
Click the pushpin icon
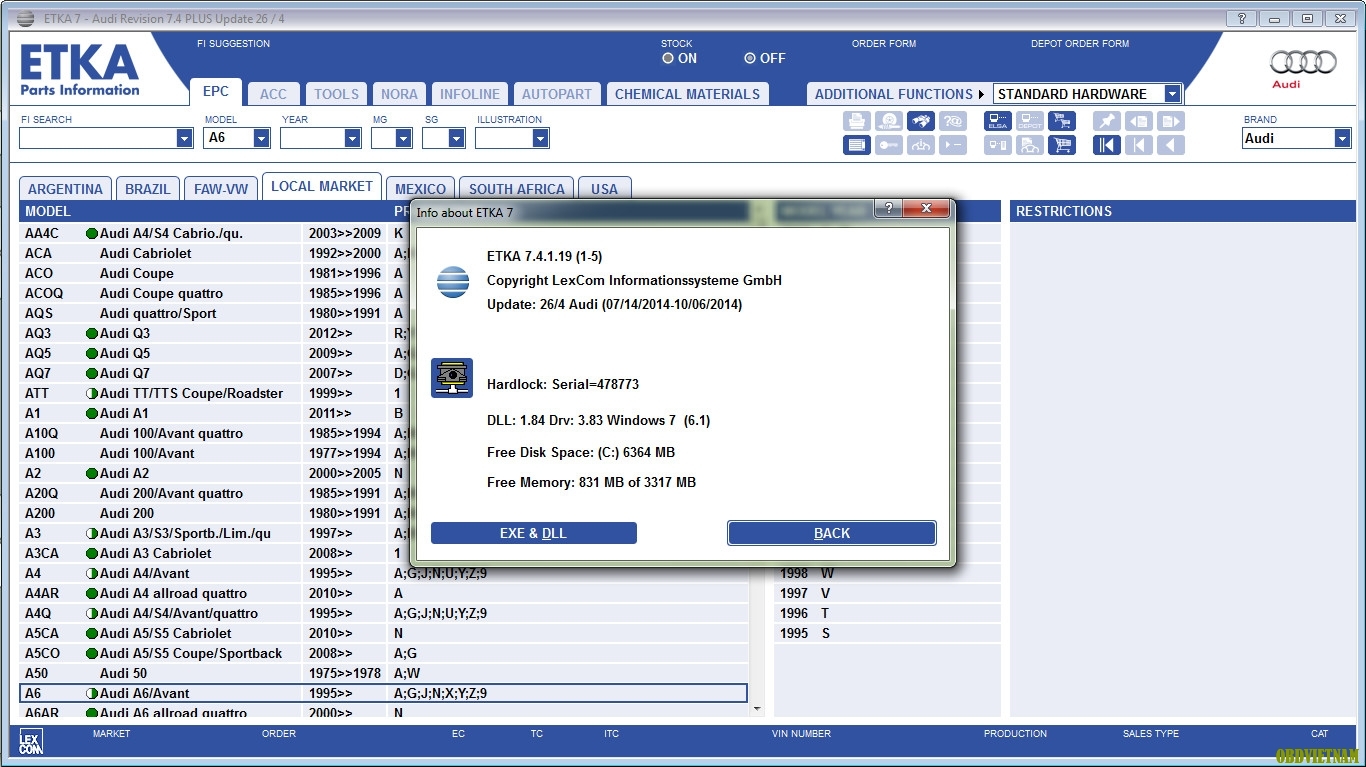1107,121
